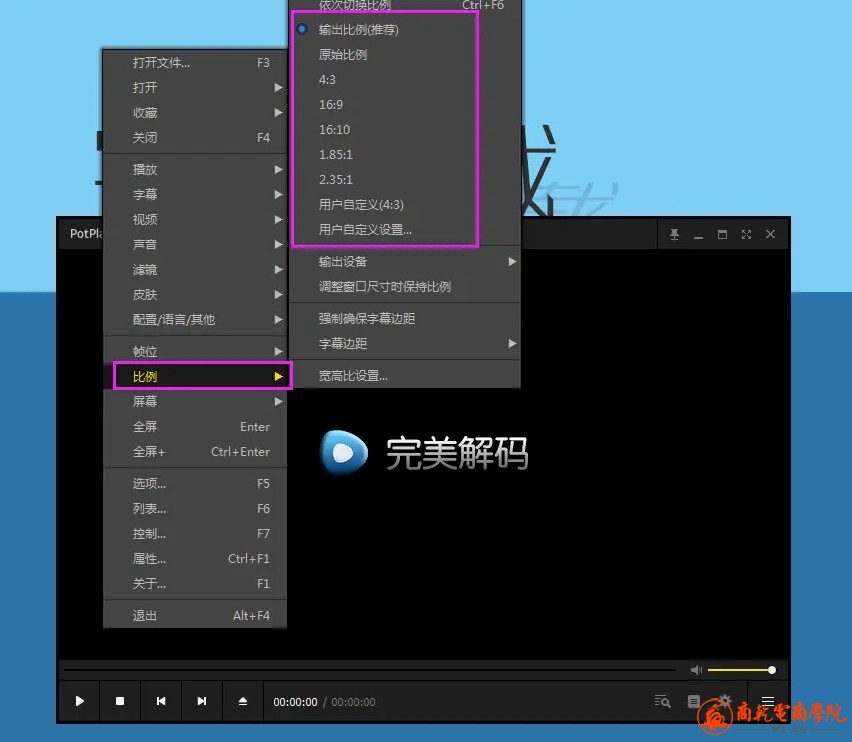The height and width of the screenshot is (742, 852).
Task: Click 打开文件... menu entry
Action: (x=161, y=63)
